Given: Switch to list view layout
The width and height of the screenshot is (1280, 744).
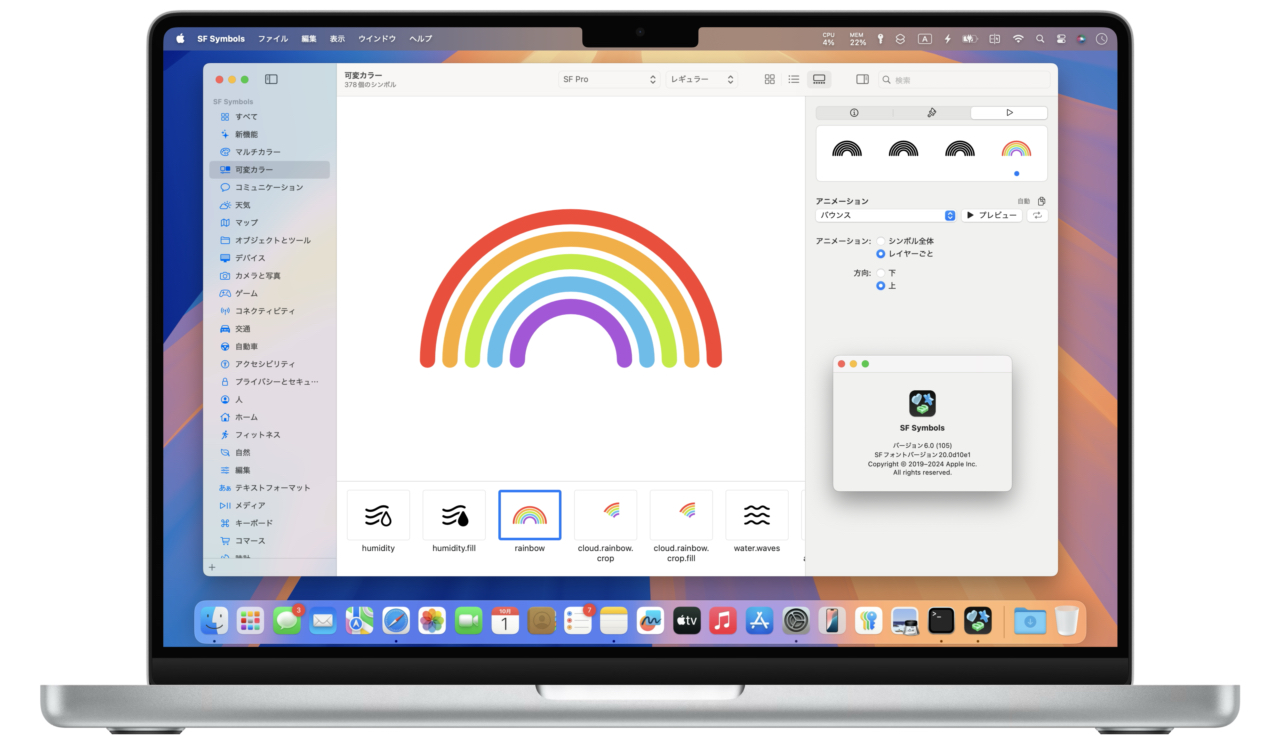Looking at the screenshot, I should [x=794, y=79].
